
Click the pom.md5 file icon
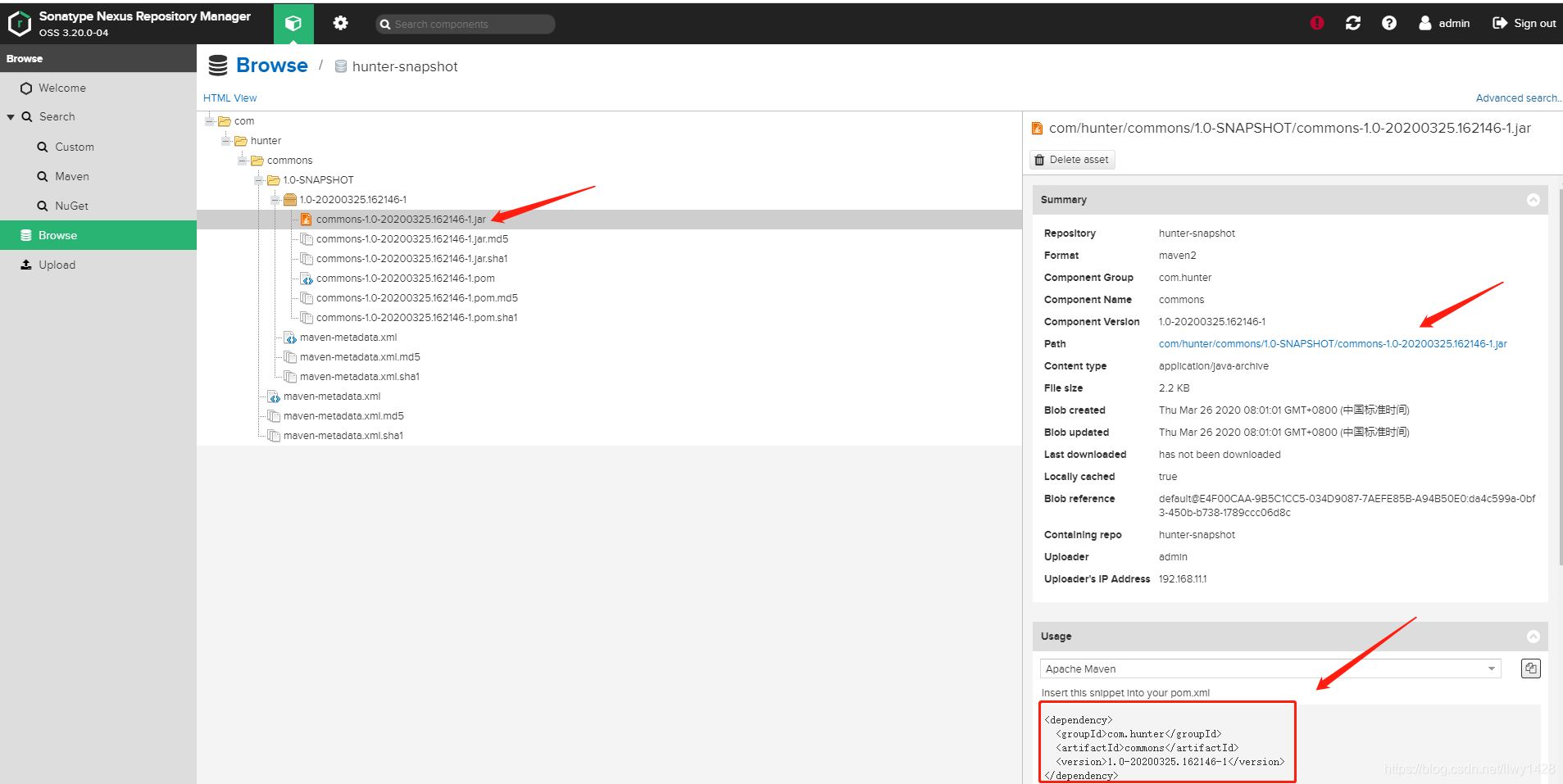click(x=307, y=297)
